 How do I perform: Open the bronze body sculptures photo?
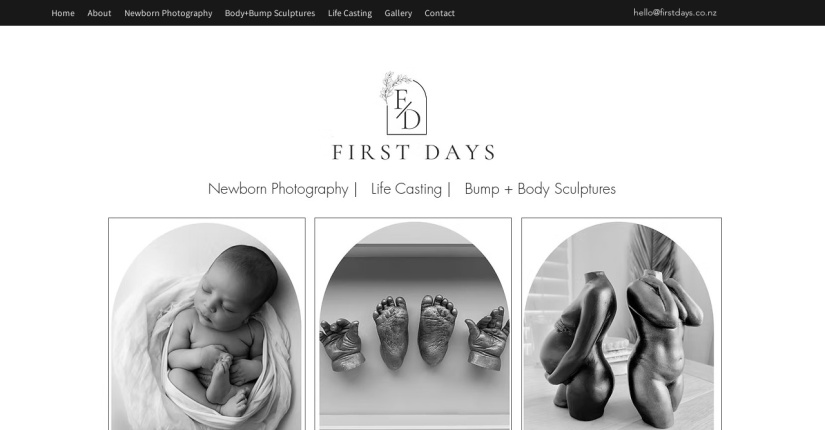pos(621,324)
